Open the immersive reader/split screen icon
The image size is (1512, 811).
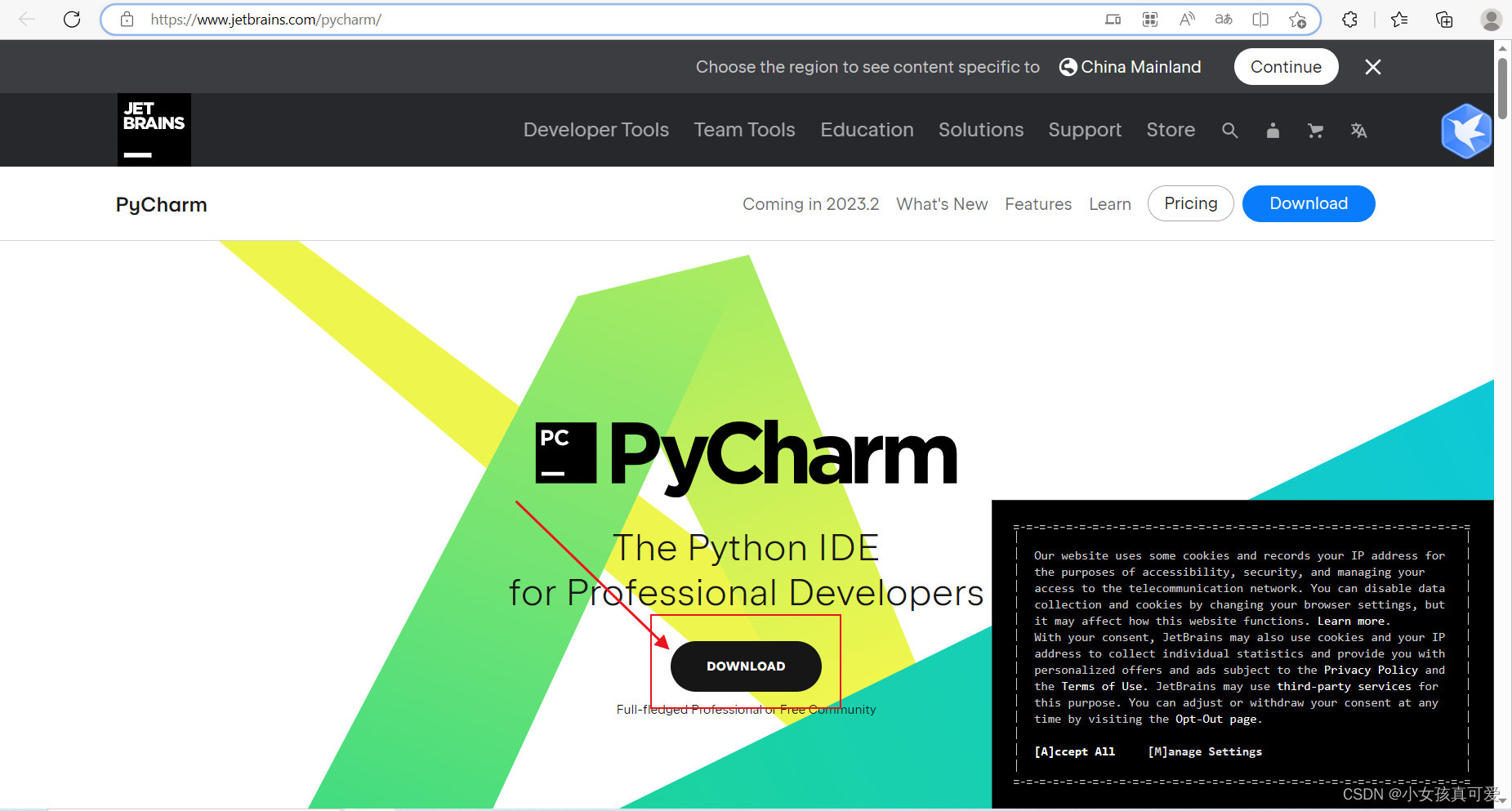[x=1260, y=20]
